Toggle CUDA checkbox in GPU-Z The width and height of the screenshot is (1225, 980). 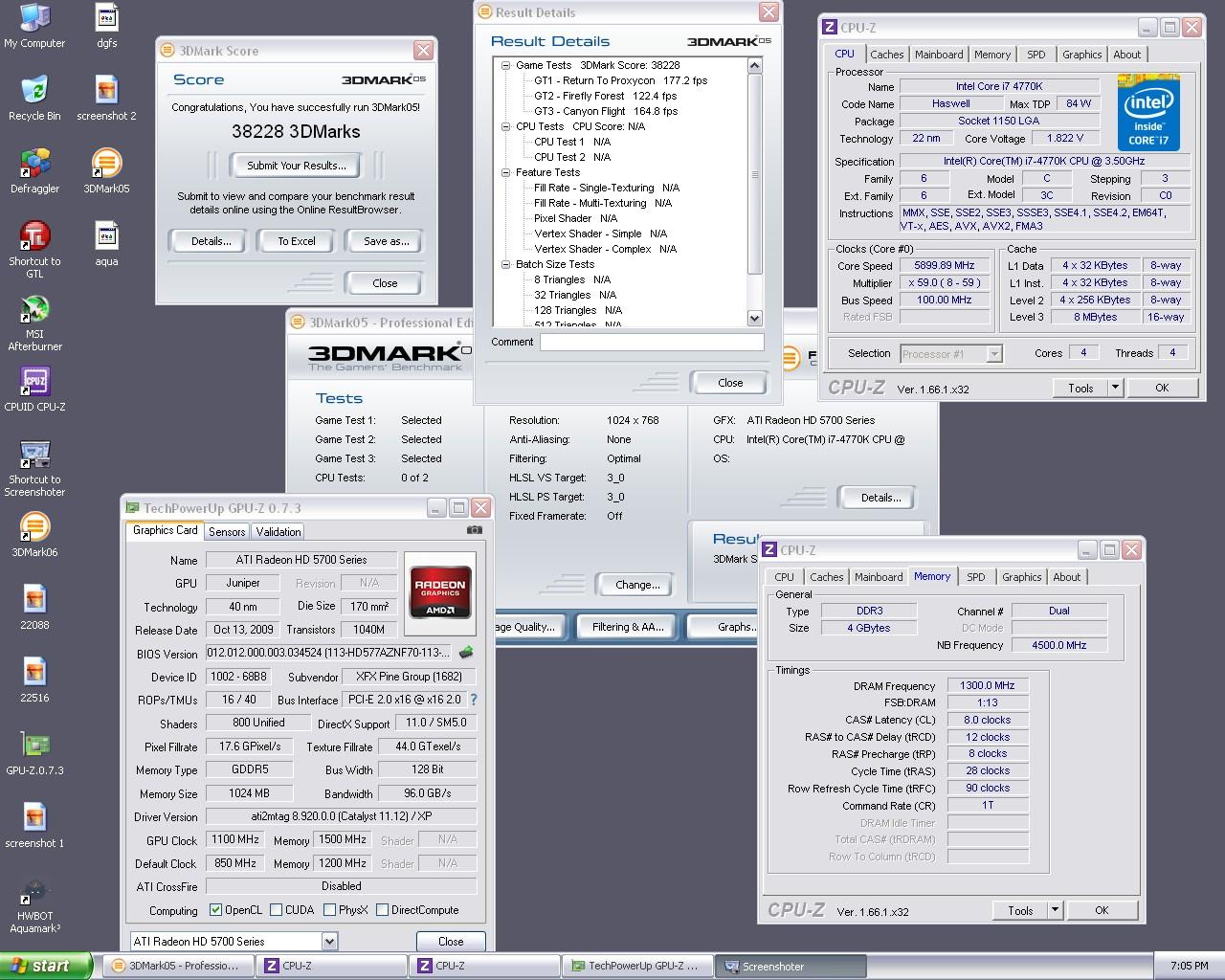coord(276,910)
